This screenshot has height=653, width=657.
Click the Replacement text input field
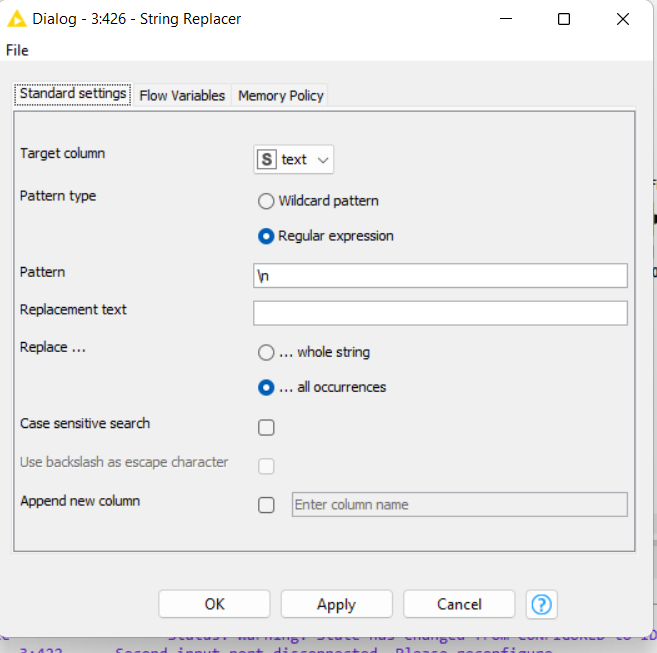click(440, 313)
